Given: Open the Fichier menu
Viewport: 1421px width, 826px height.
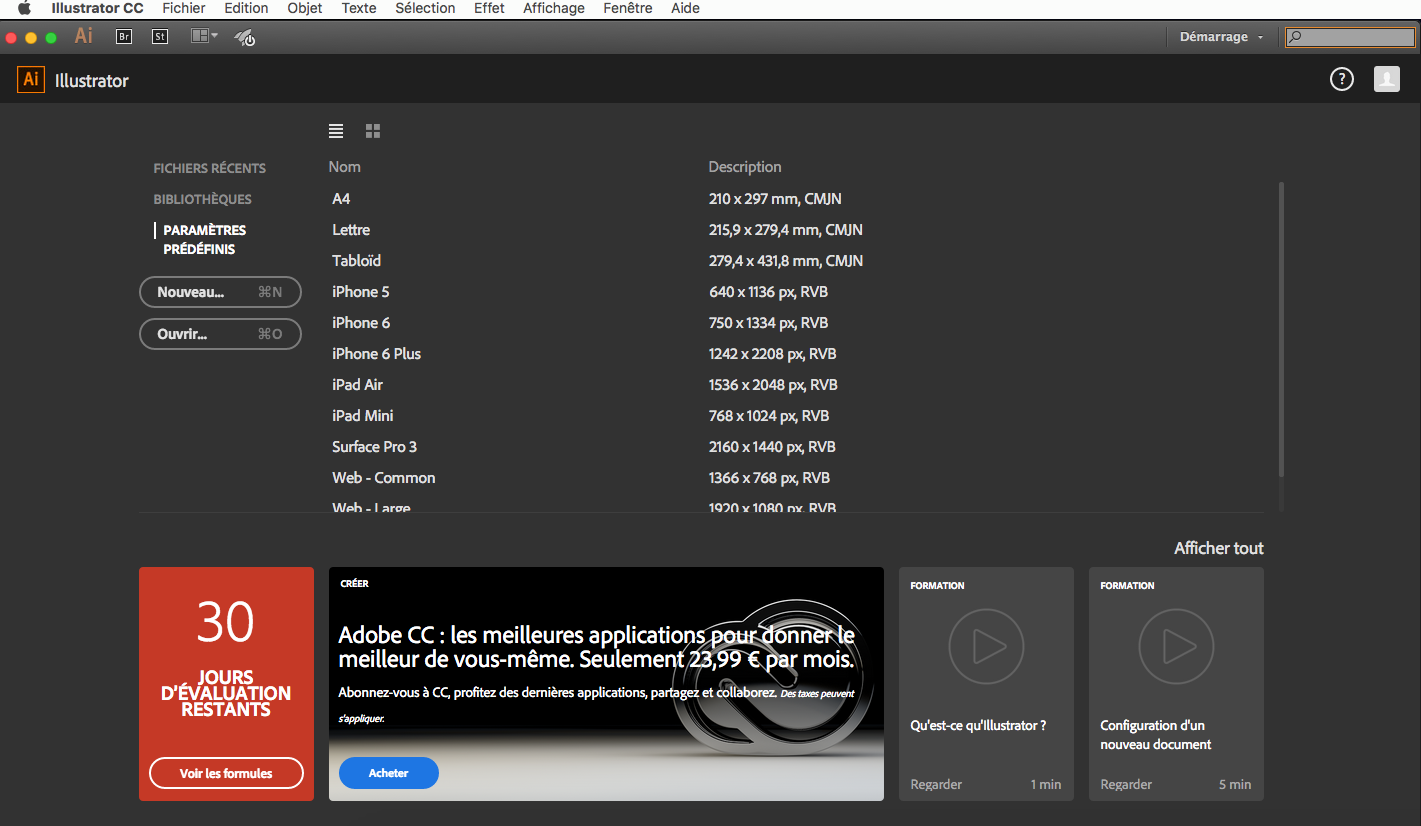Looking at the screenshot, I should [x=183, y=8].
